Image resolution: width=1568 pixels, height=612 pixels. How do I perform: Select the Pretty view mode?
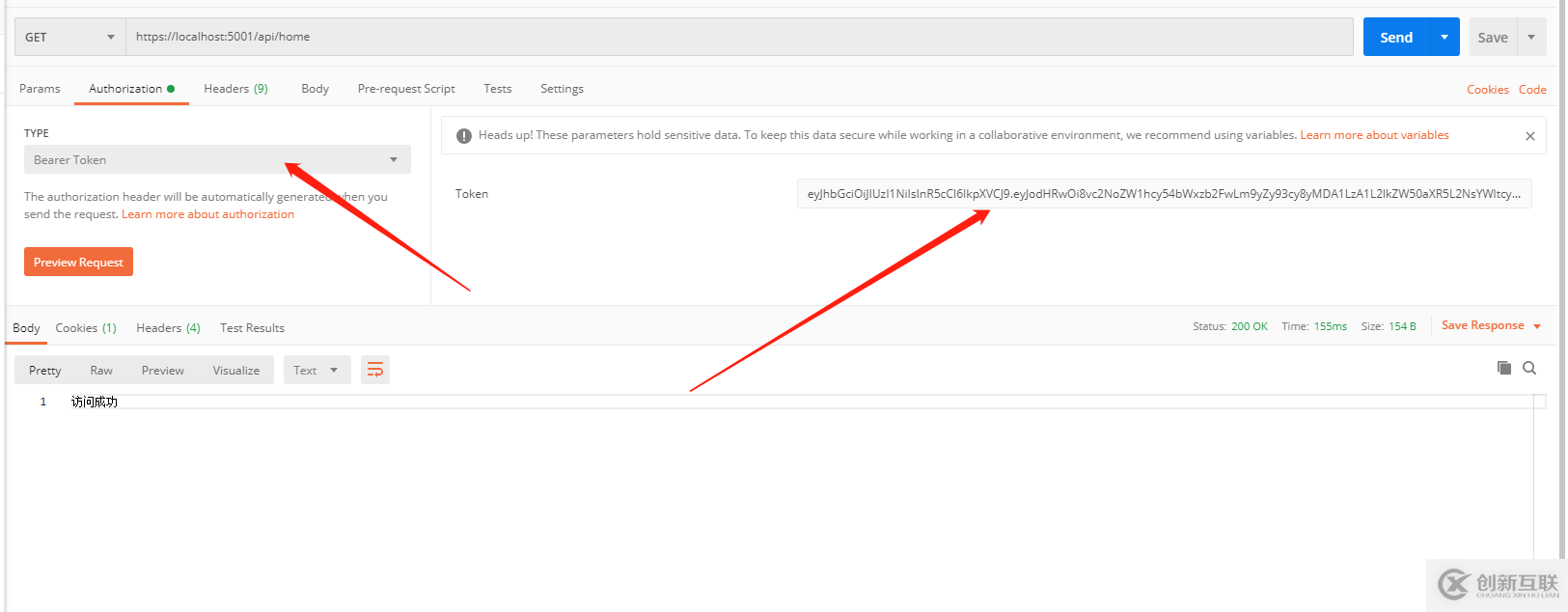(44, 370)
